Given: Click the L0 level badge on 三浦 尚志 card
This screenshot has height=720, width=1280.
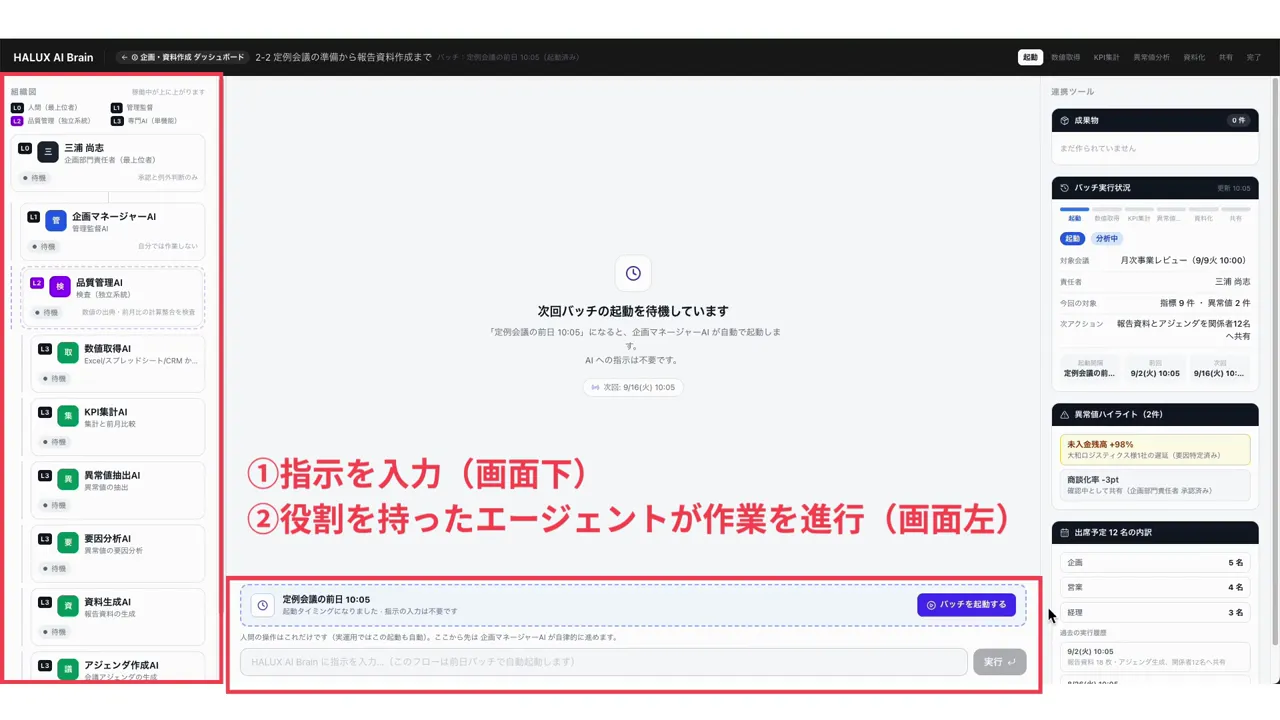Looking at the screenshot, I should coord(25,148).
